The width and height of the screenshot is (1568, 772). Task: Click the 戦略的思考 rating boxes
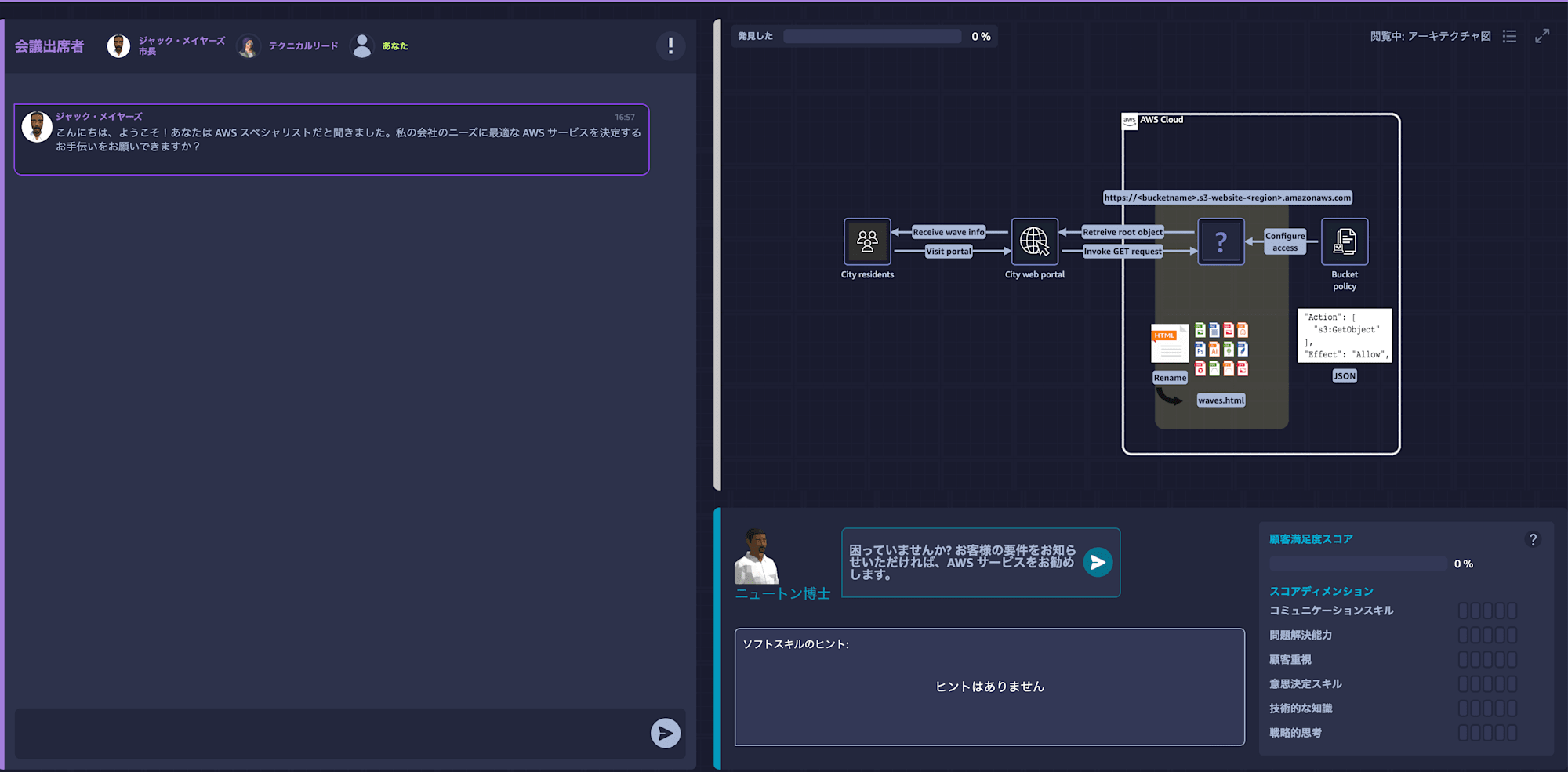[1487, 732]
